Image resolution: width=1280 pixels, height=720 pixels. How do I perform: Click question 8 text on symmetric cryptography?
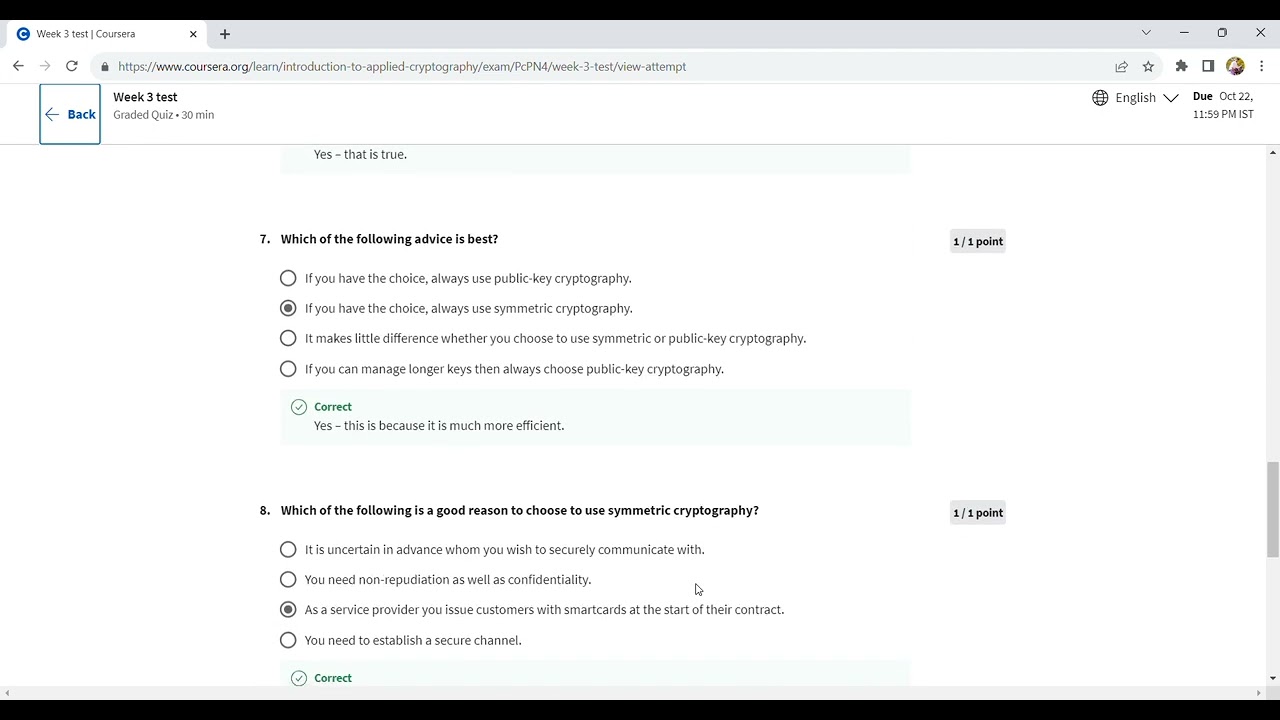pos(519,510)
